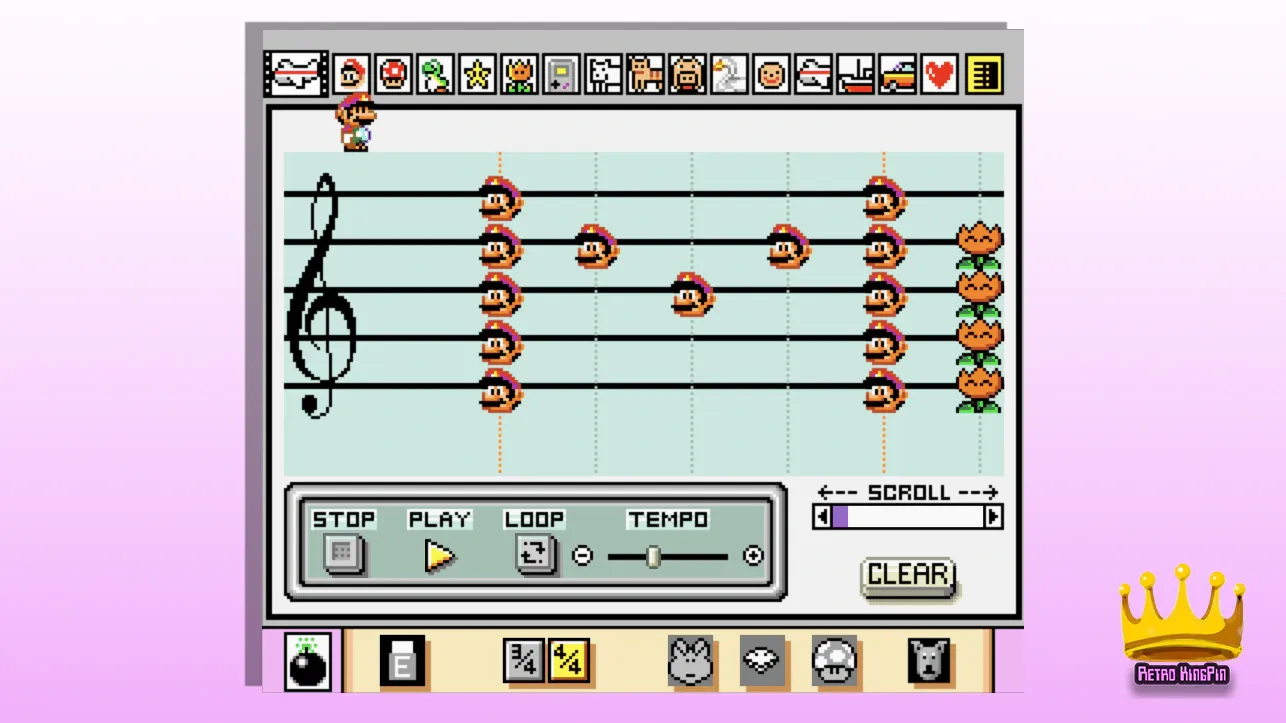Image resolution: width=1286 pixels, height=723 pixels.
Task: Select the fire flower instrument in toolbar
Action: 519,75
